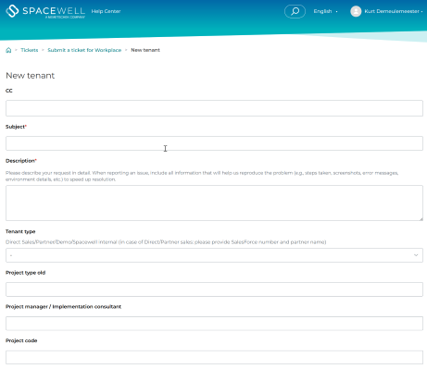Screen dimensions: 427x369
Task: Focus the Project code input
Action: coord(214,357)
